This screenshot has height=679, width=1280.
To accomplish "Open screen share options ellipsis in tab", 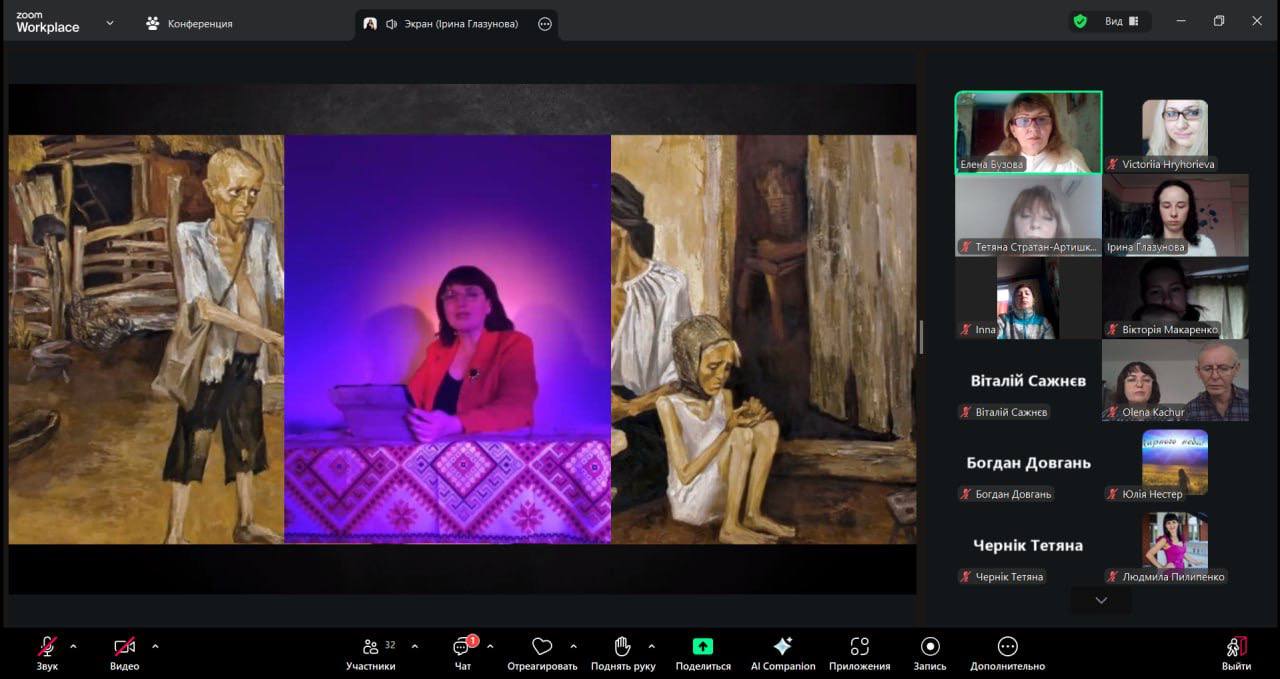I will point(545,24).
